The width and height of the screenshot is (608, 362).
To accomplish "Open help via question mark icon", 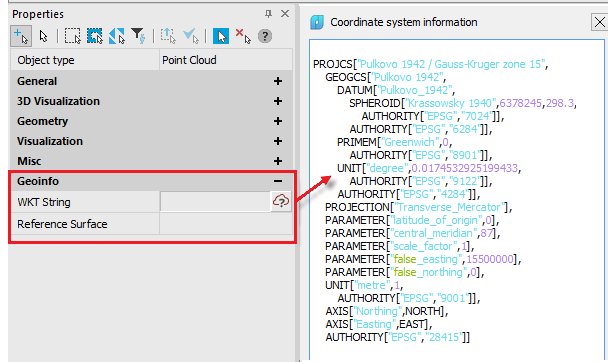I will click(x=265, y=36).
